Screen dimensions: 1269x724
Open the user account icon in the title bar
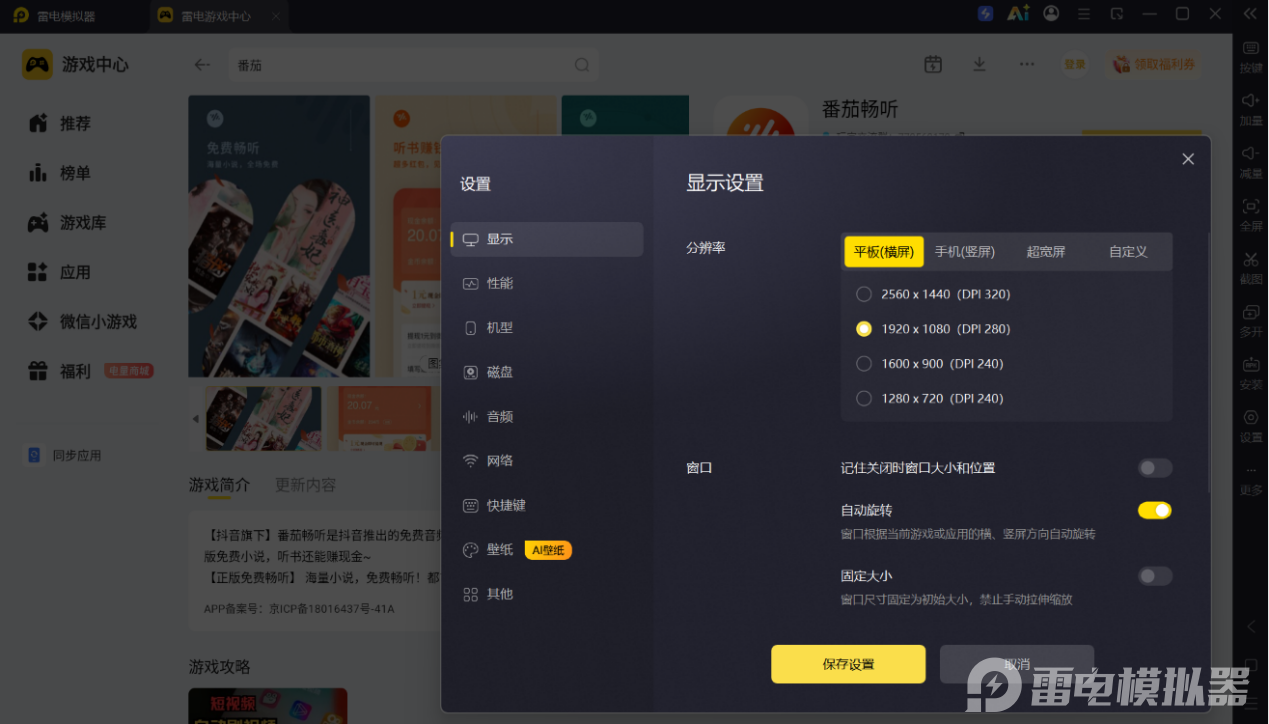[1051, 14]
